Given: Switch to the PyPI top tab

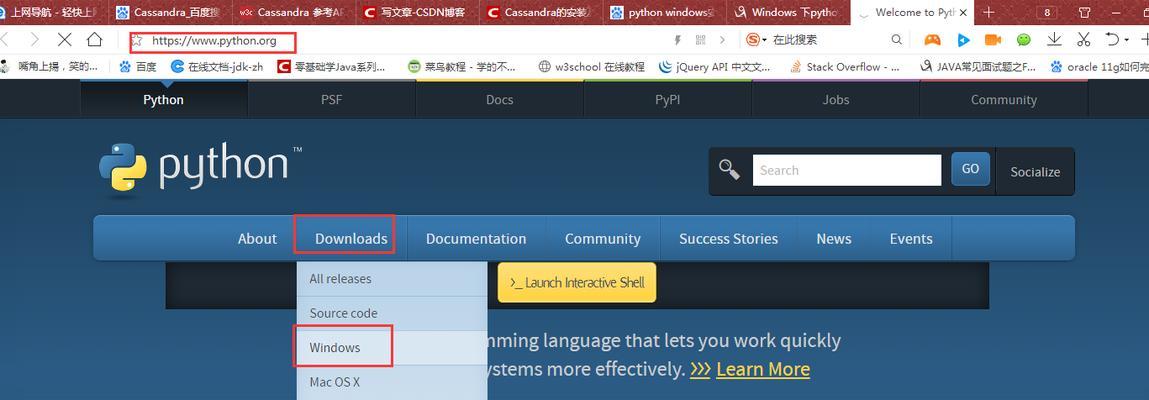Looking at the screenshot, I should tap(668, 100).
